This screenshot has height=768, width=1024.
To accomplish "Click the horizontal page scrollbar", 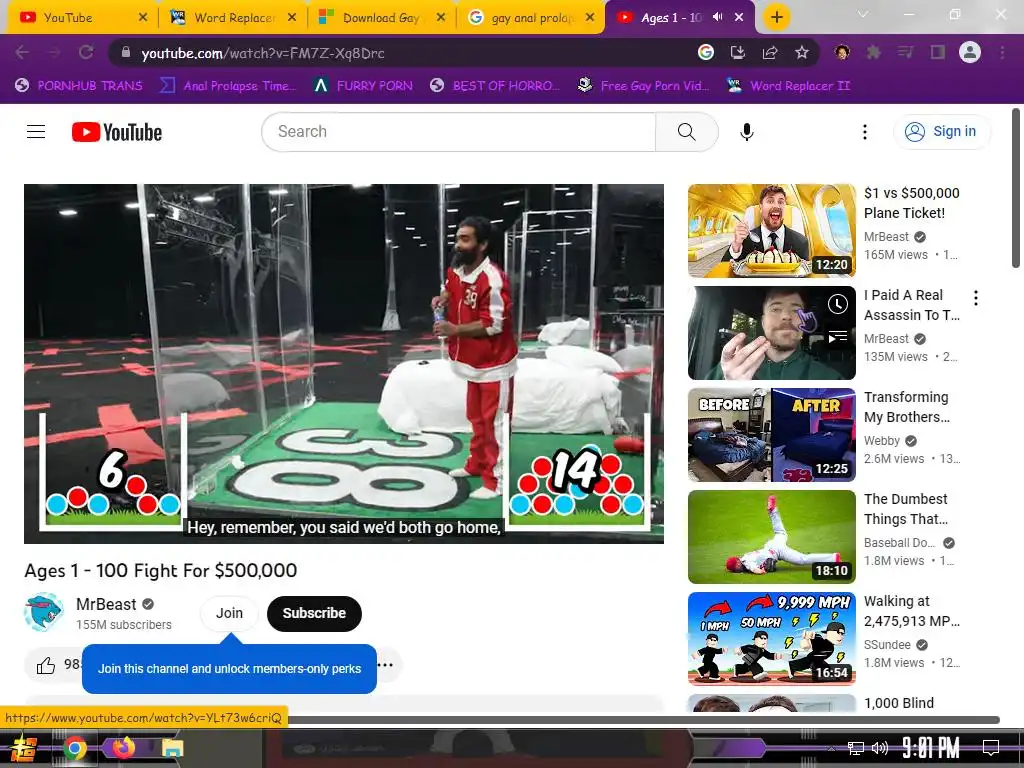I will [x=643, y=720].
